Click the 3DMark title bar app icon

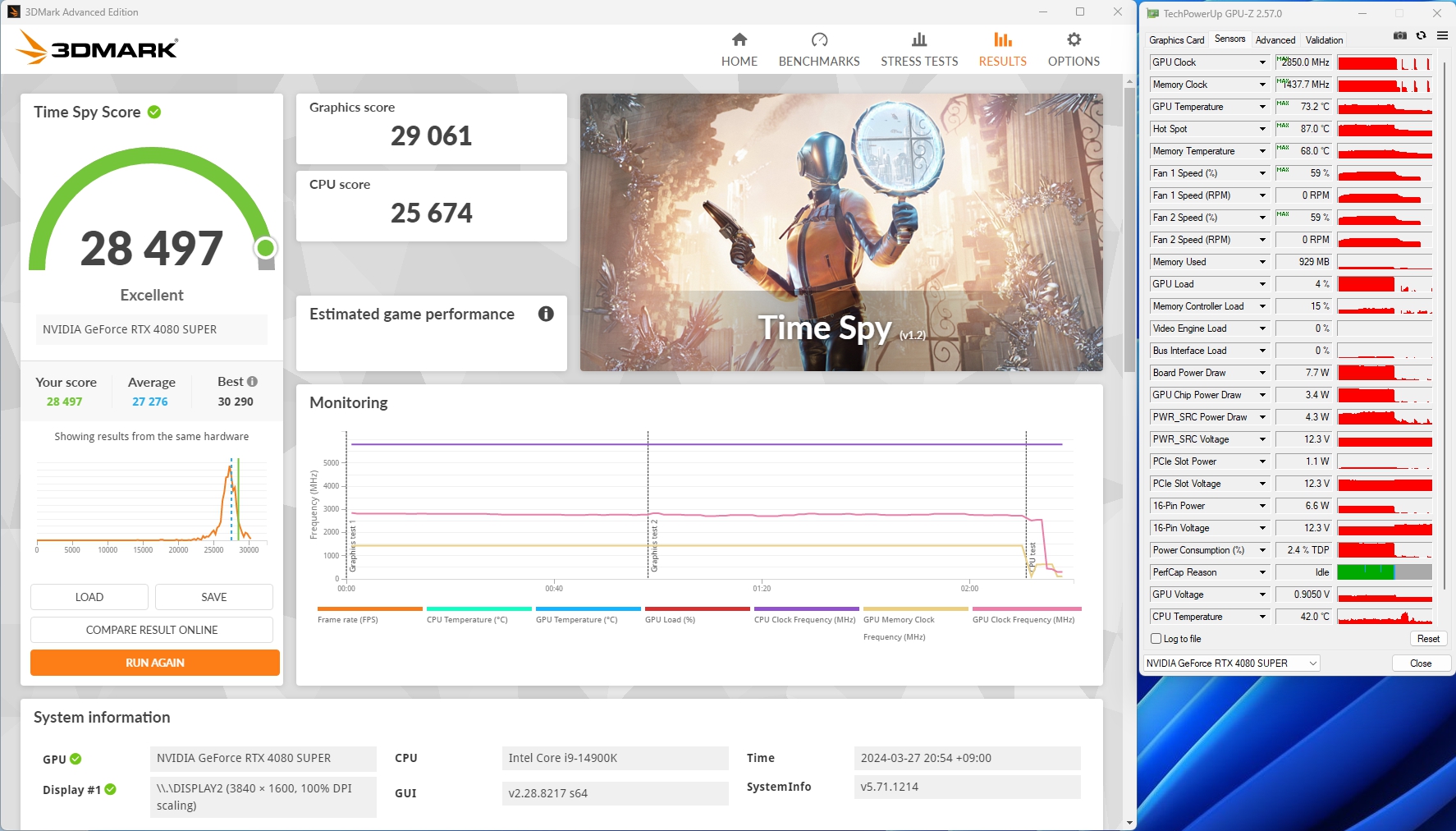tap(14, 11)
